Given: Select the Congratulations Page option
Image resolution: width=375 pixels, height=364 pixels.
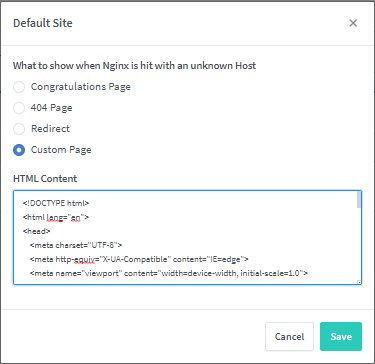Looking at the screenshot, I should click(19, 87).
